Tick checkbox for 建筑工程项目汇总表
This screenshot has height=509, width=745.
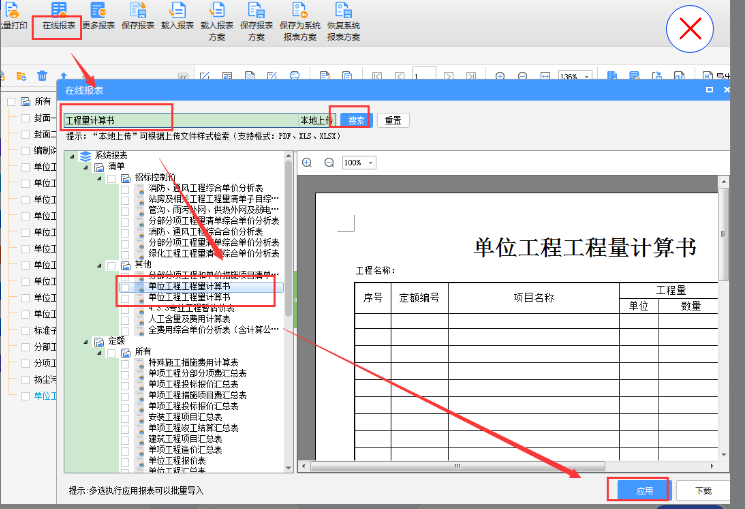tap(125, 440)
